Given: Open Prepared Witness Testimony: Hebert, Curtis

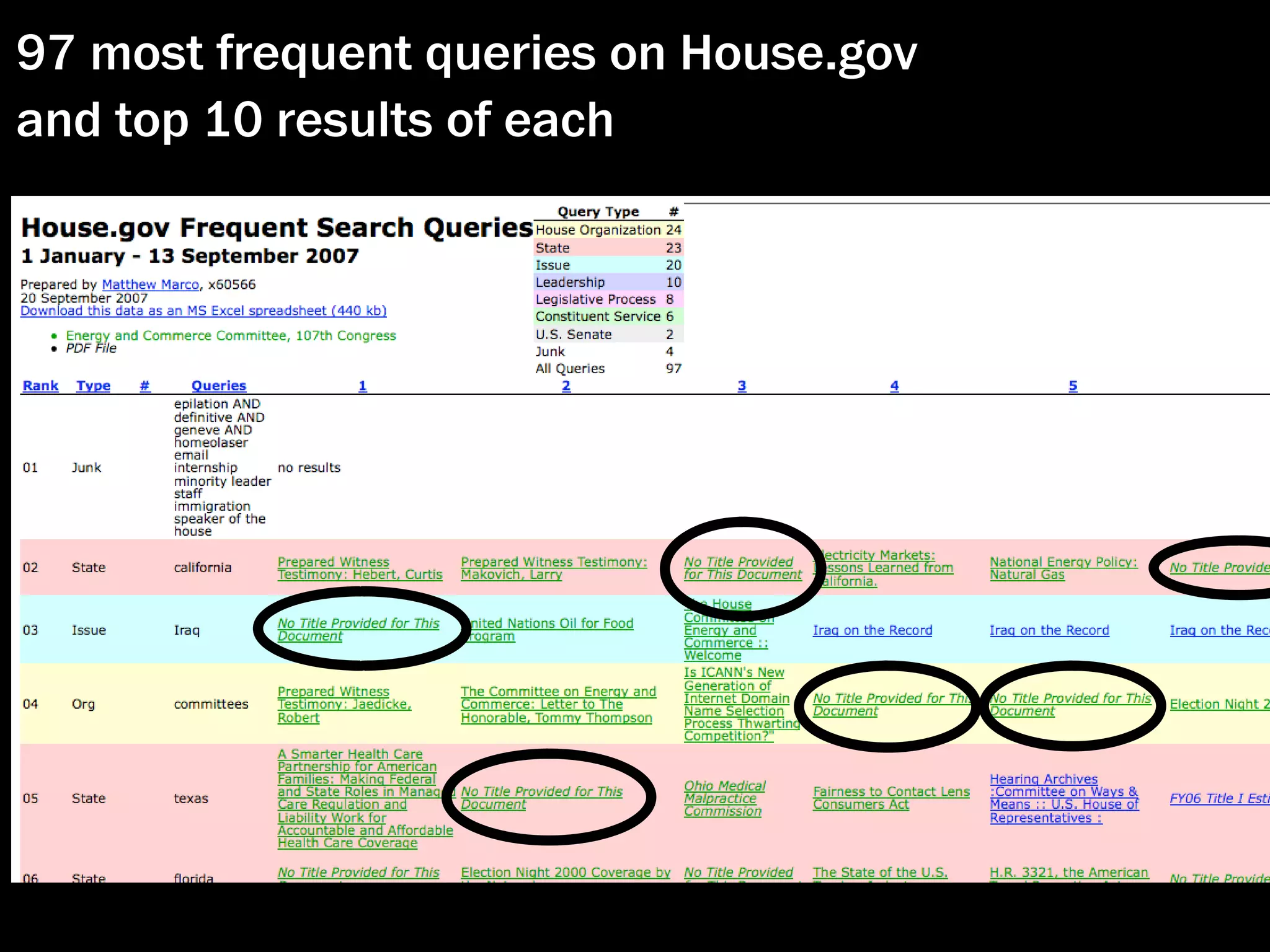Looking at the screenshot, I should pos(360,568).
